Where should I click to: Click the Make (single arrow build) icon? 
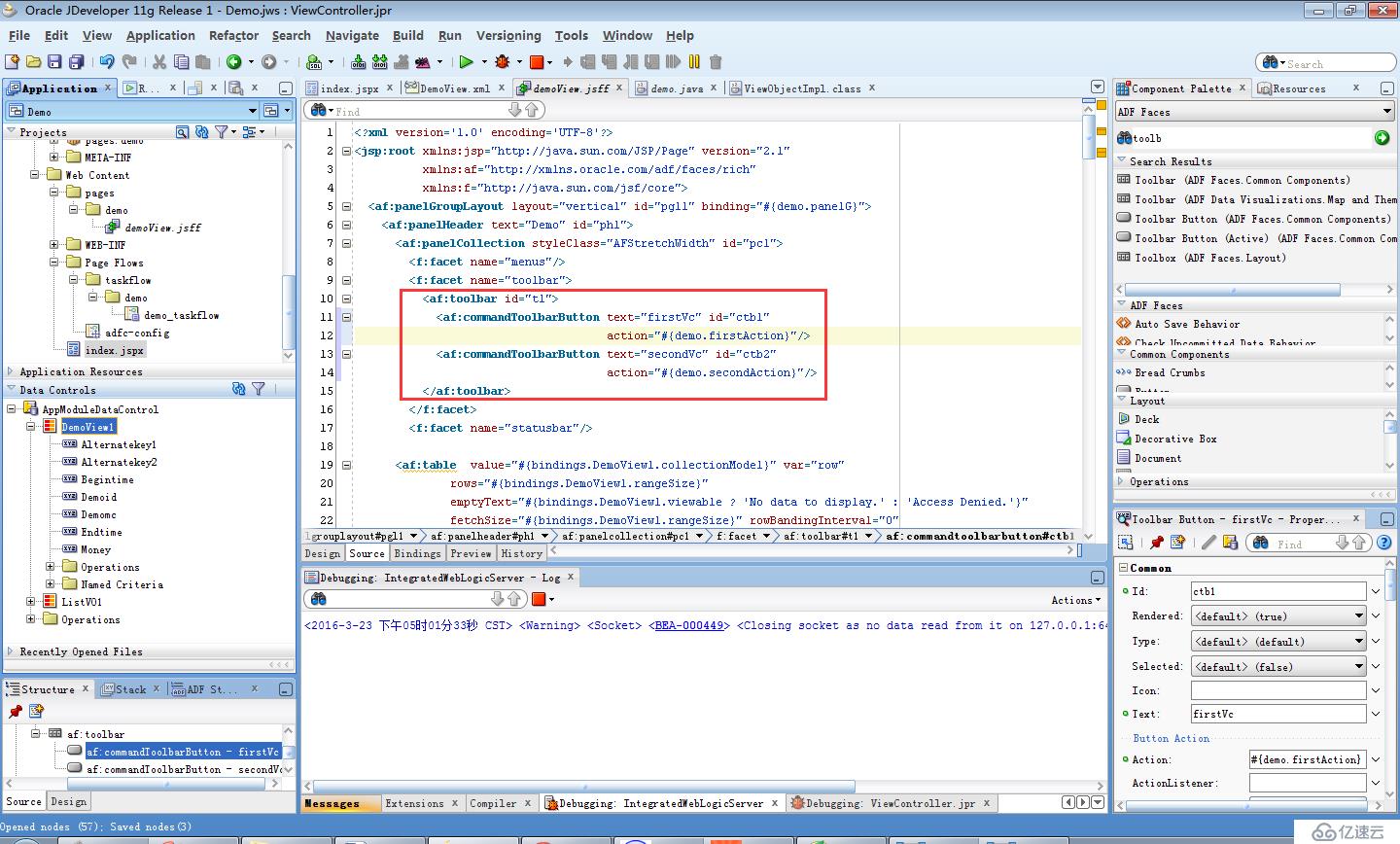(359, 62)
